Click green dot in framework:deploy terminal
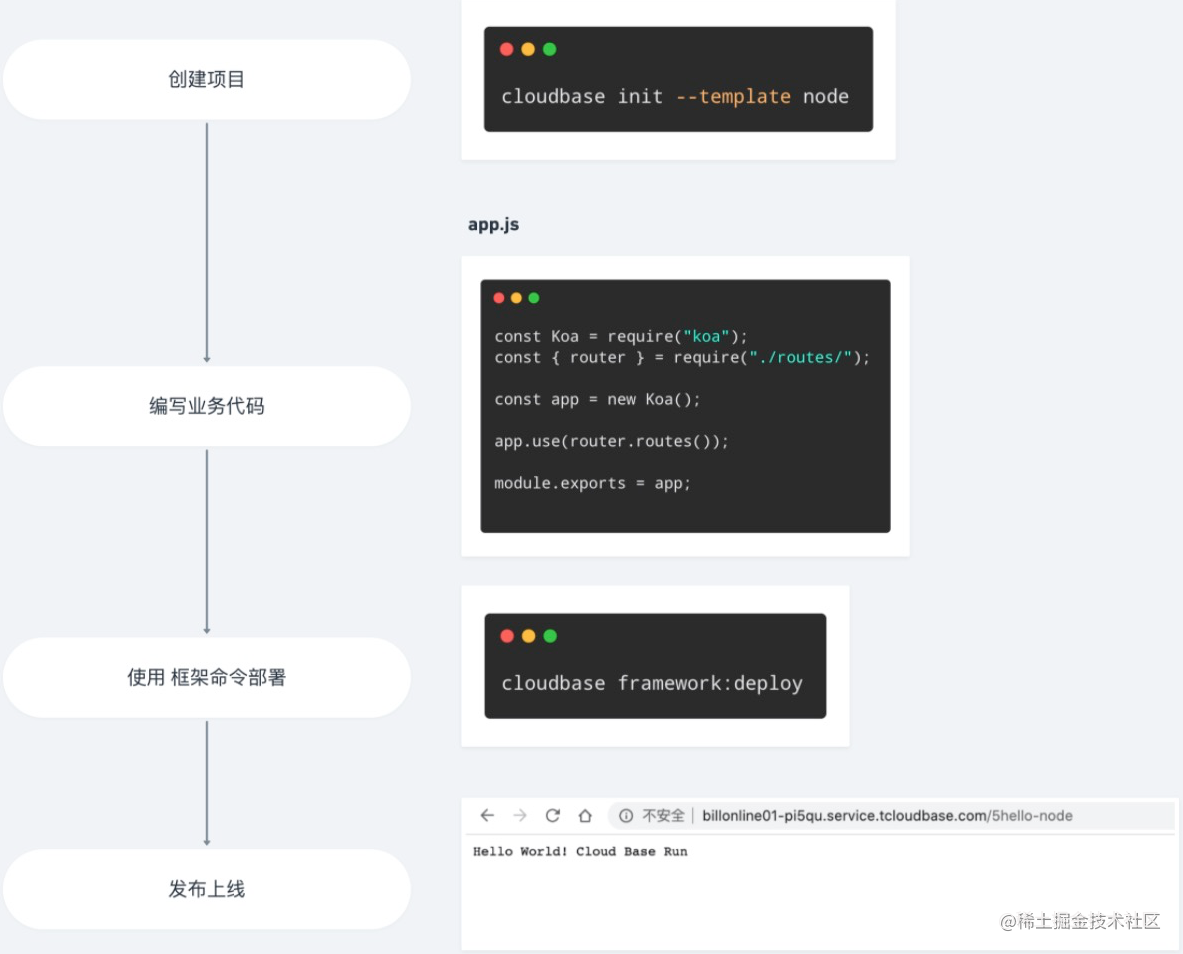The image size is (1183, 954). tap(550, 636)
